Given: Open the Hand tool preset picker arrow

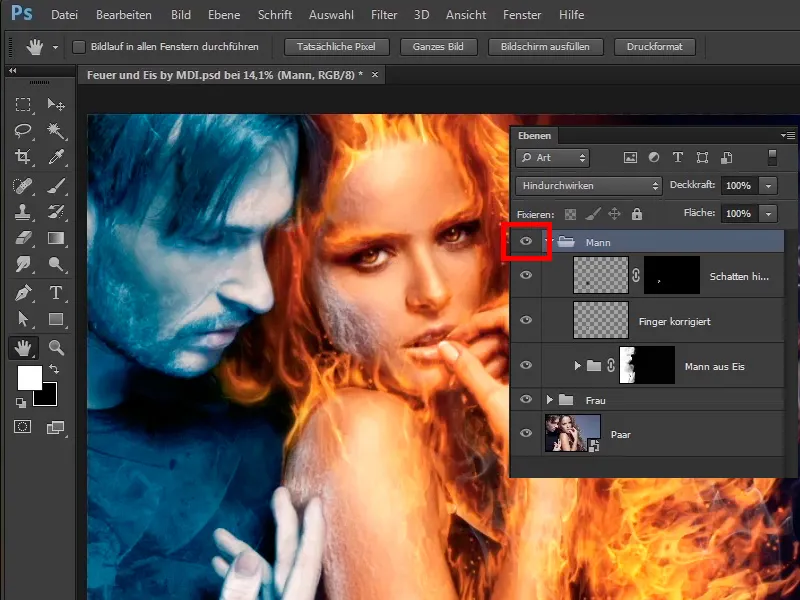Looking at the screenshot, I should tap(55, 47).
